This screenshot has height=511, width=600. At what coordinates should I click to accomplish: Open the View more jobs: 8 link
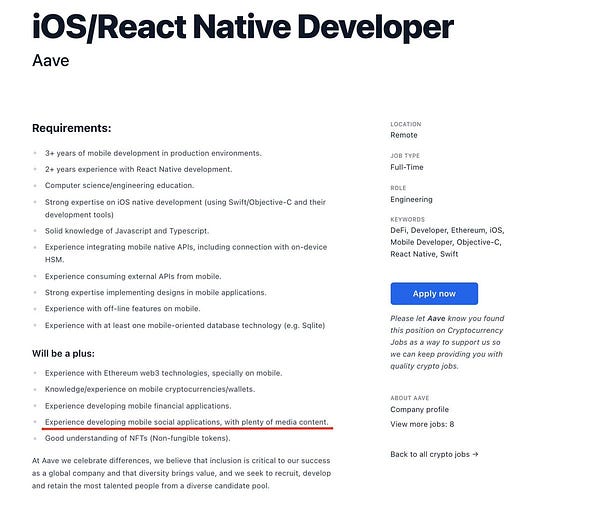click(x=422, y=424)
